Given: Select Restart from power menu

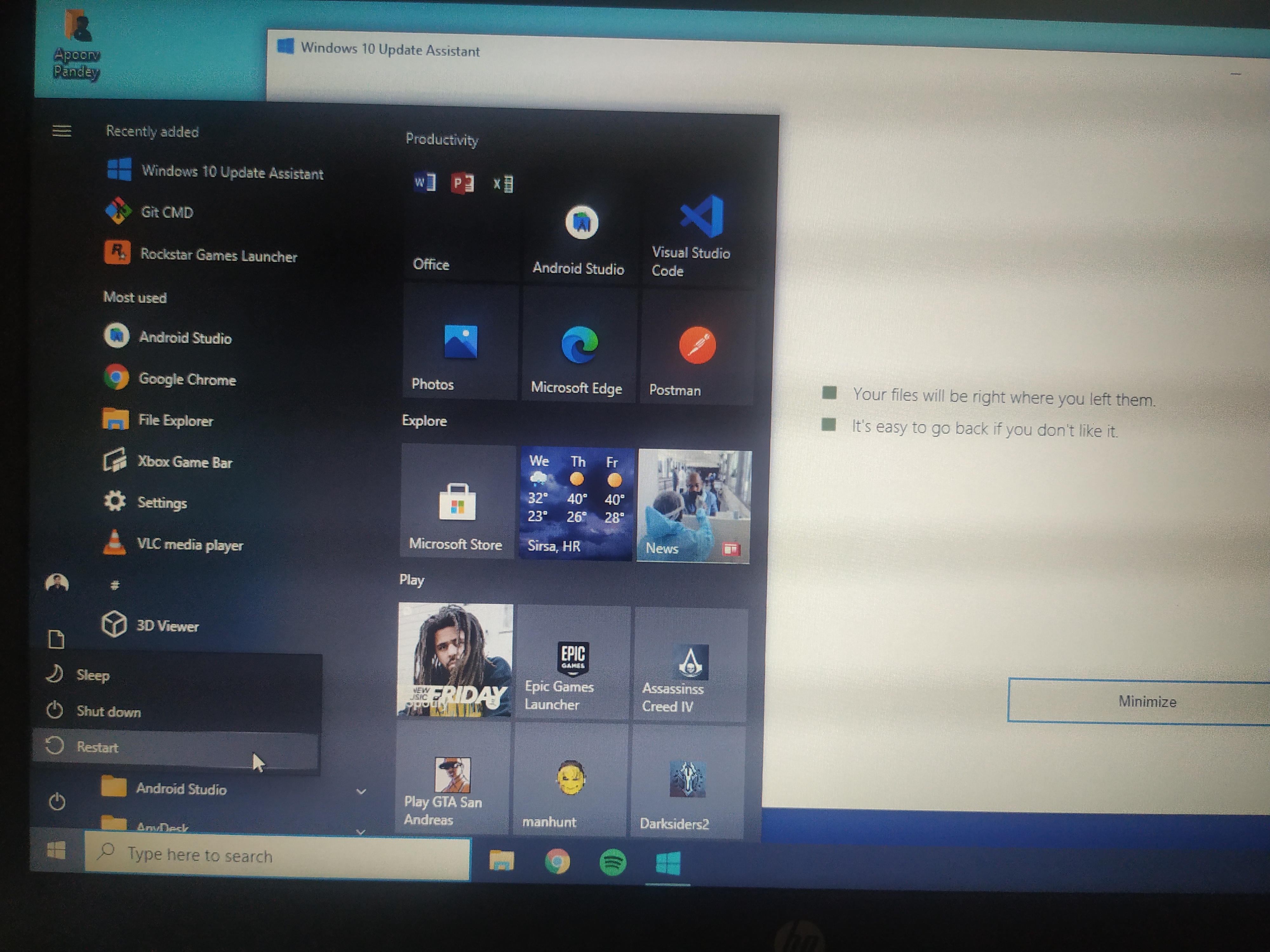Looking at the screenshot, I should pyautogui.click(x=97, y=747).
